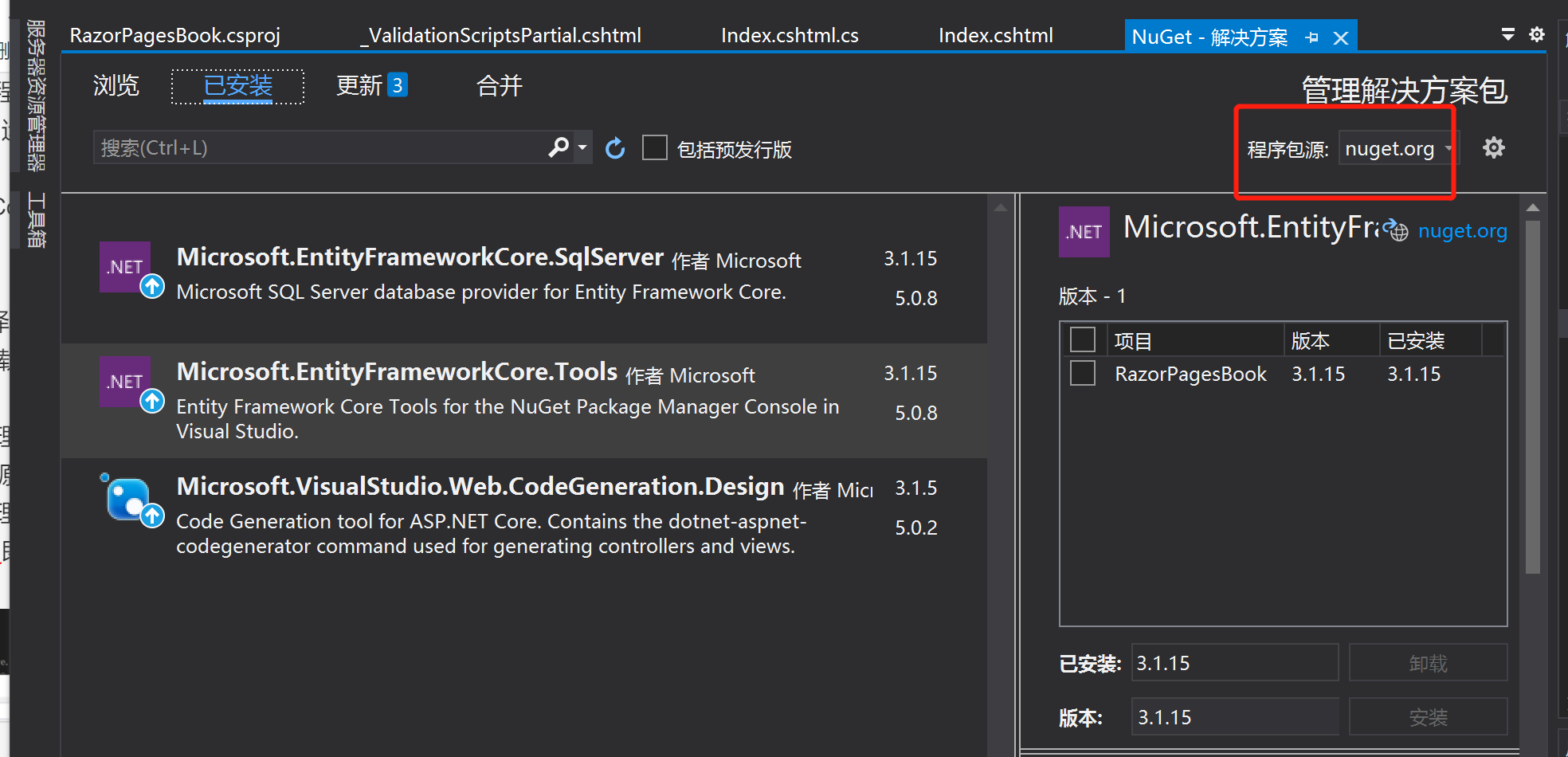Enable 包括预发行版 checkbox
The height and width of the screenshot is (757, 1568).
pos(655,147)
